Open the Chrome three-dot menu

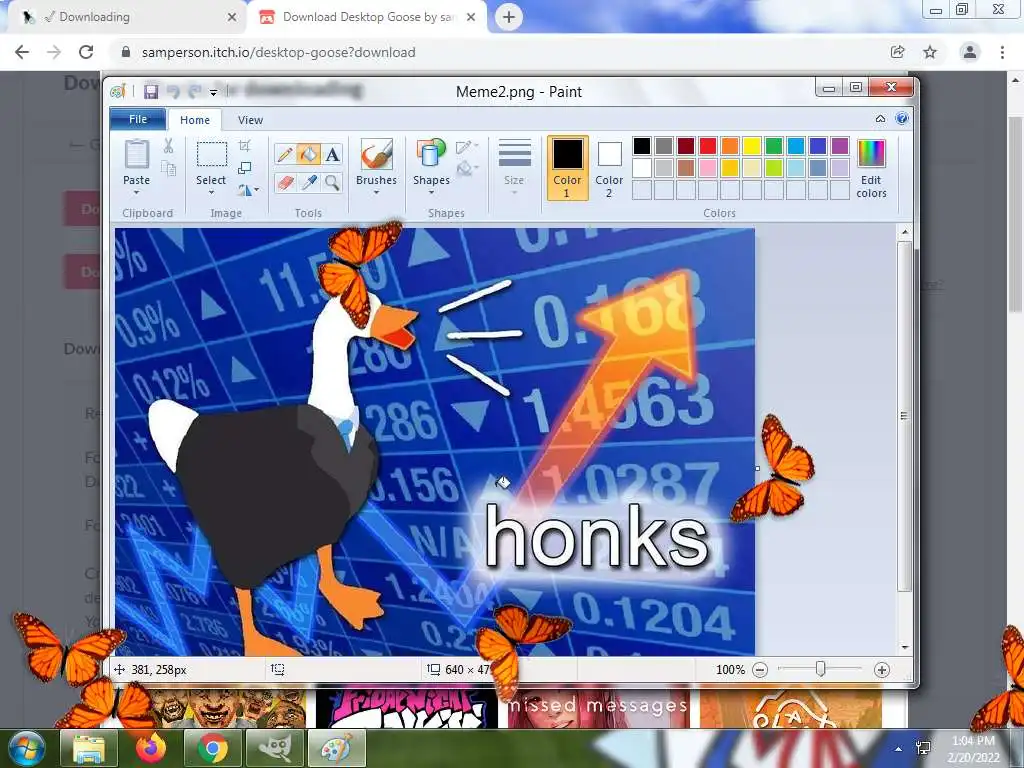1002,52
